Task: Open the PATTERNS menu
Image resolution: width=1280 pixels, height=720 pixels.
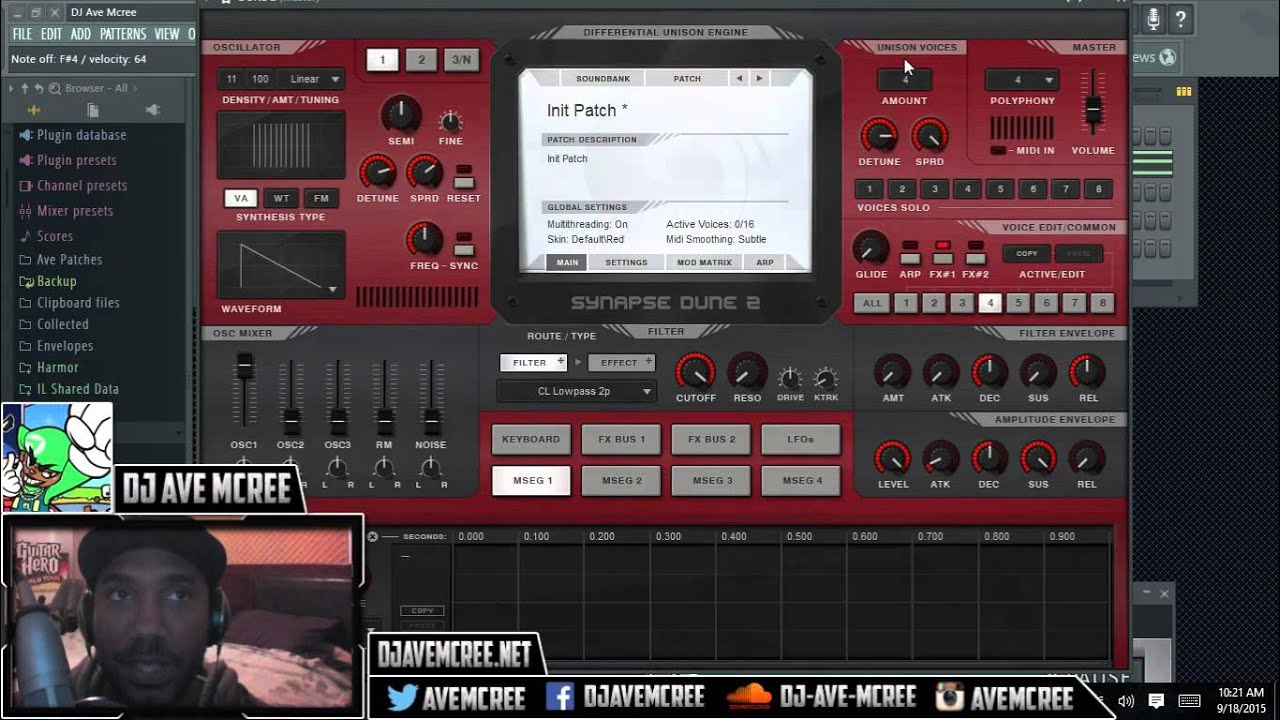Action: coord(121,33)
